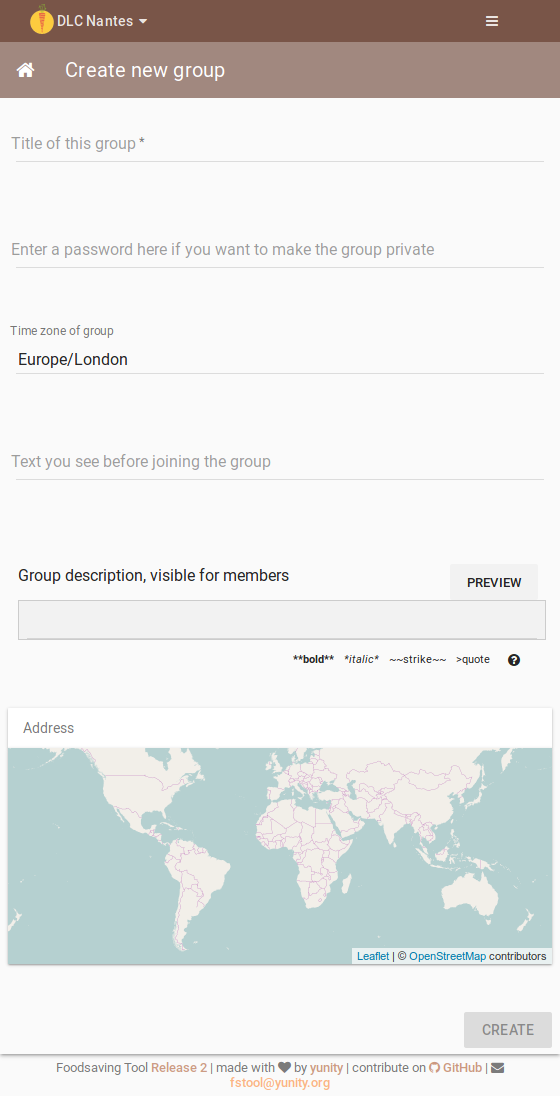The height and width of the screenshot is (1096, 560).
Task: Click the heart icon in footer
Action: (285, 1067)
